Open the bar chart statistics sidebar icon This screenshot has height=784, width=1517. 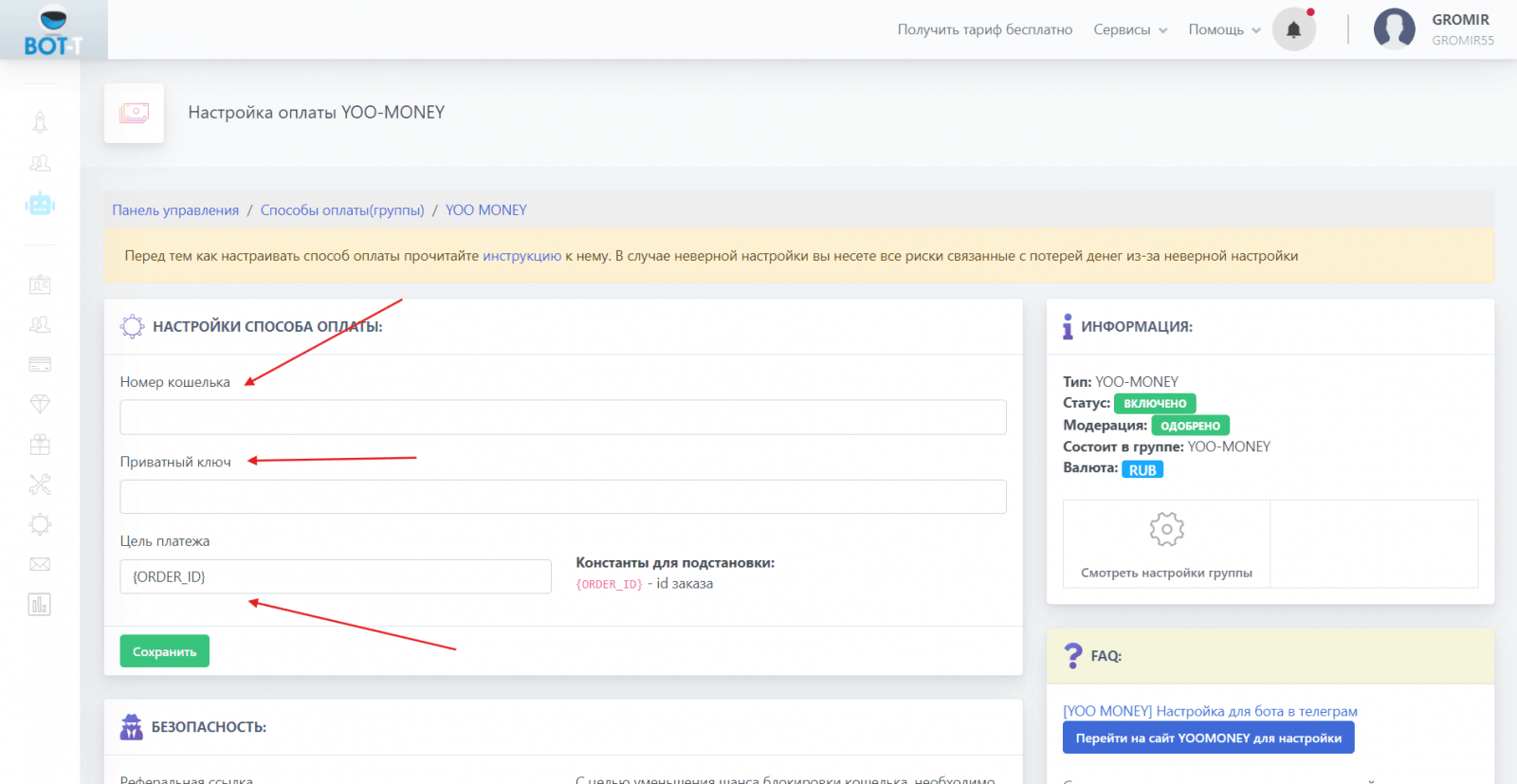coord(40,604)
